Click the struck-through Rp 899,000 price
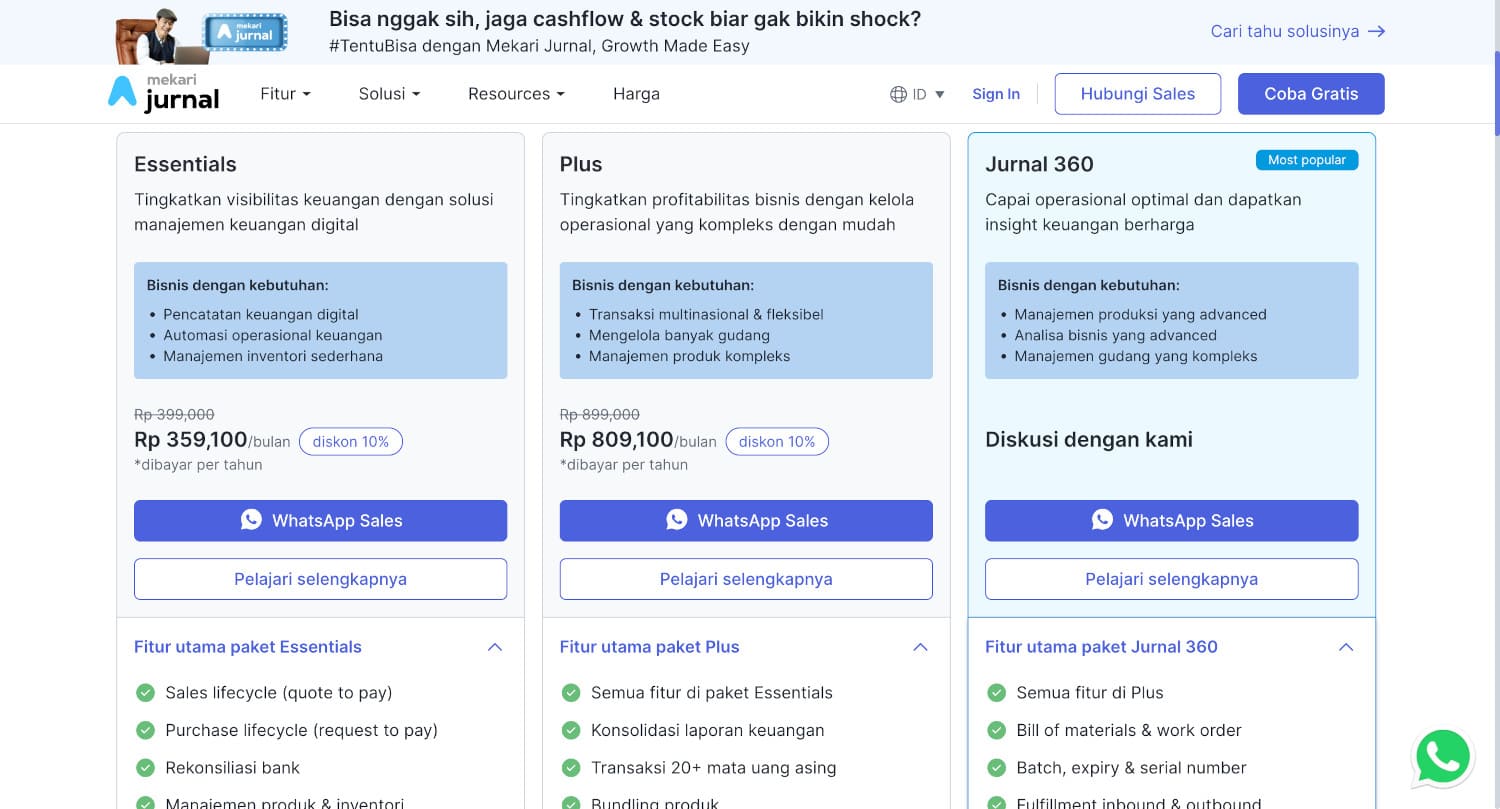 click(600, 414)
